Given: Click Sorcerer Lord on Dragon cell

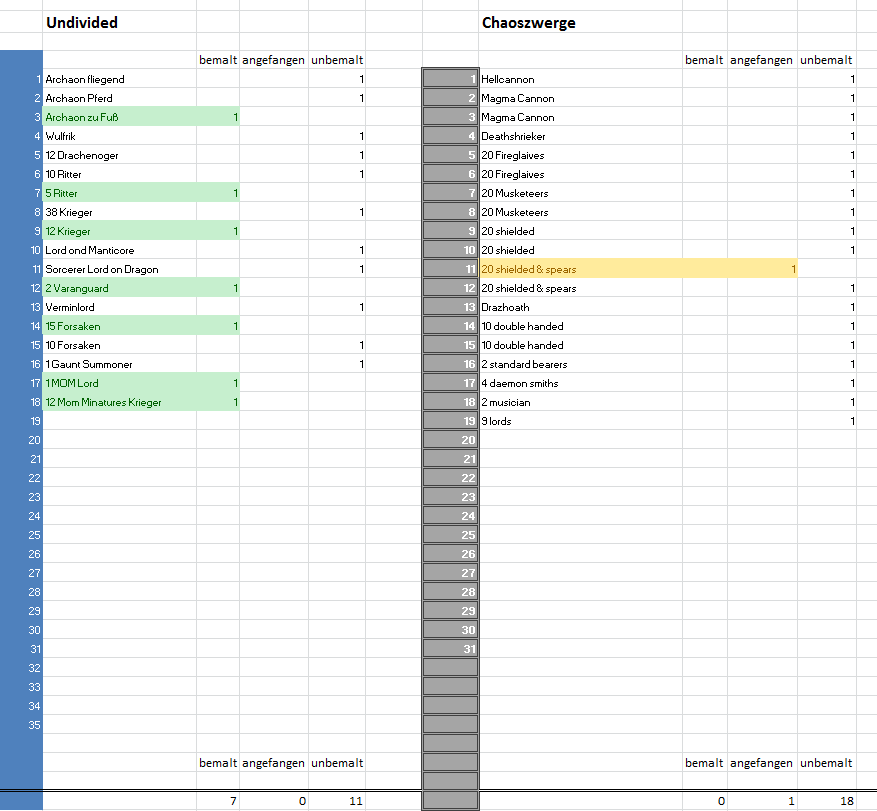Looking at the screenshot, I should point(120,270).
